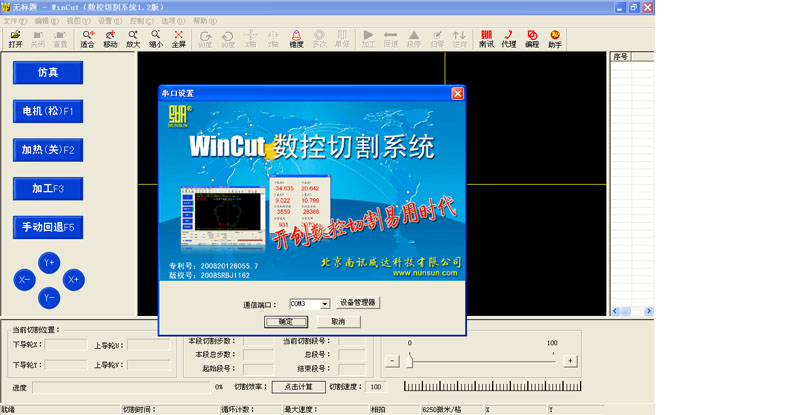Click the minus button beside the slider
800x415 pixels.
point(392,361)
